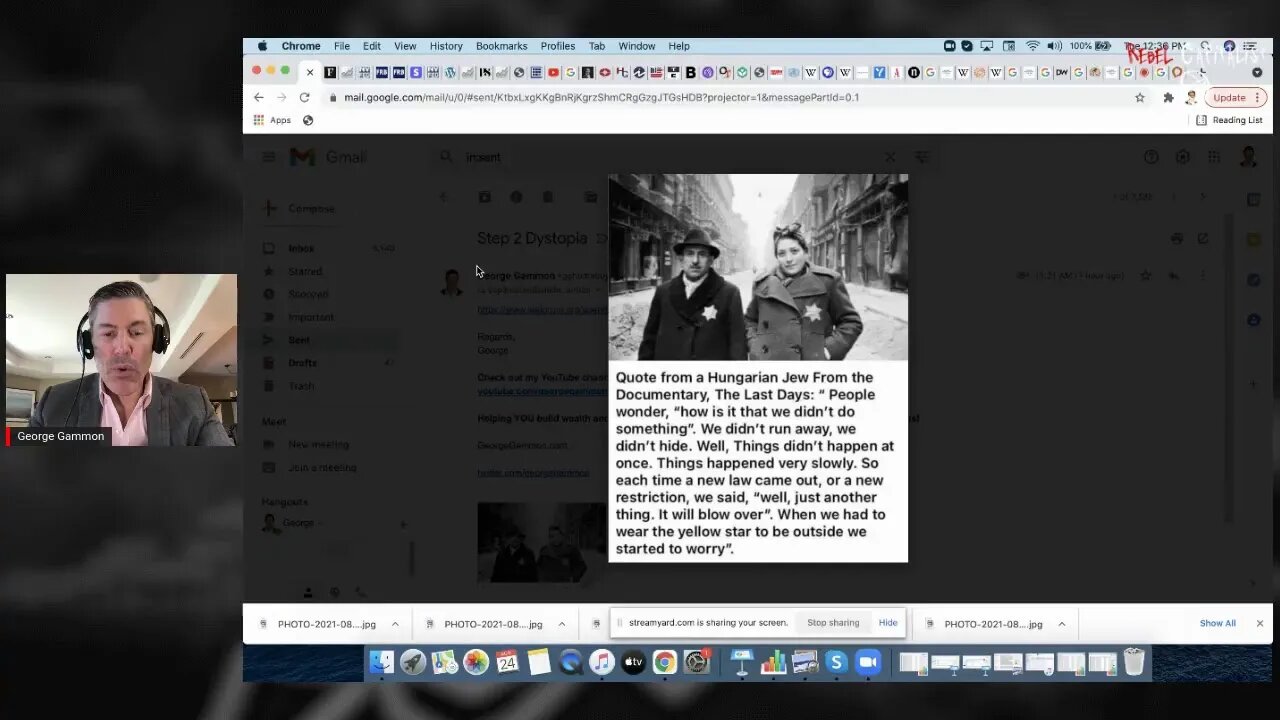Open Photos app in the Dock
Screen dimensions: 1280x720
pos(476,662)
